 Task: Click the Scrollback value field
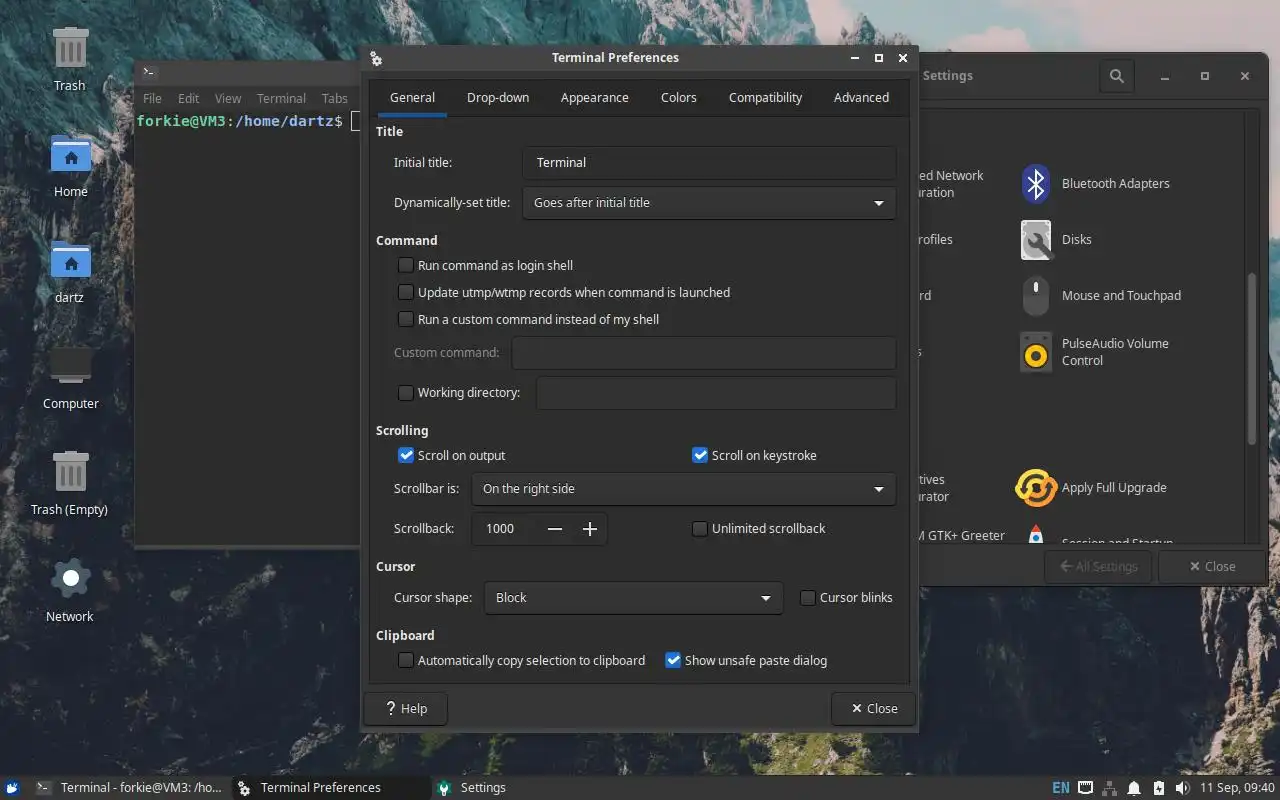[505, 529]
